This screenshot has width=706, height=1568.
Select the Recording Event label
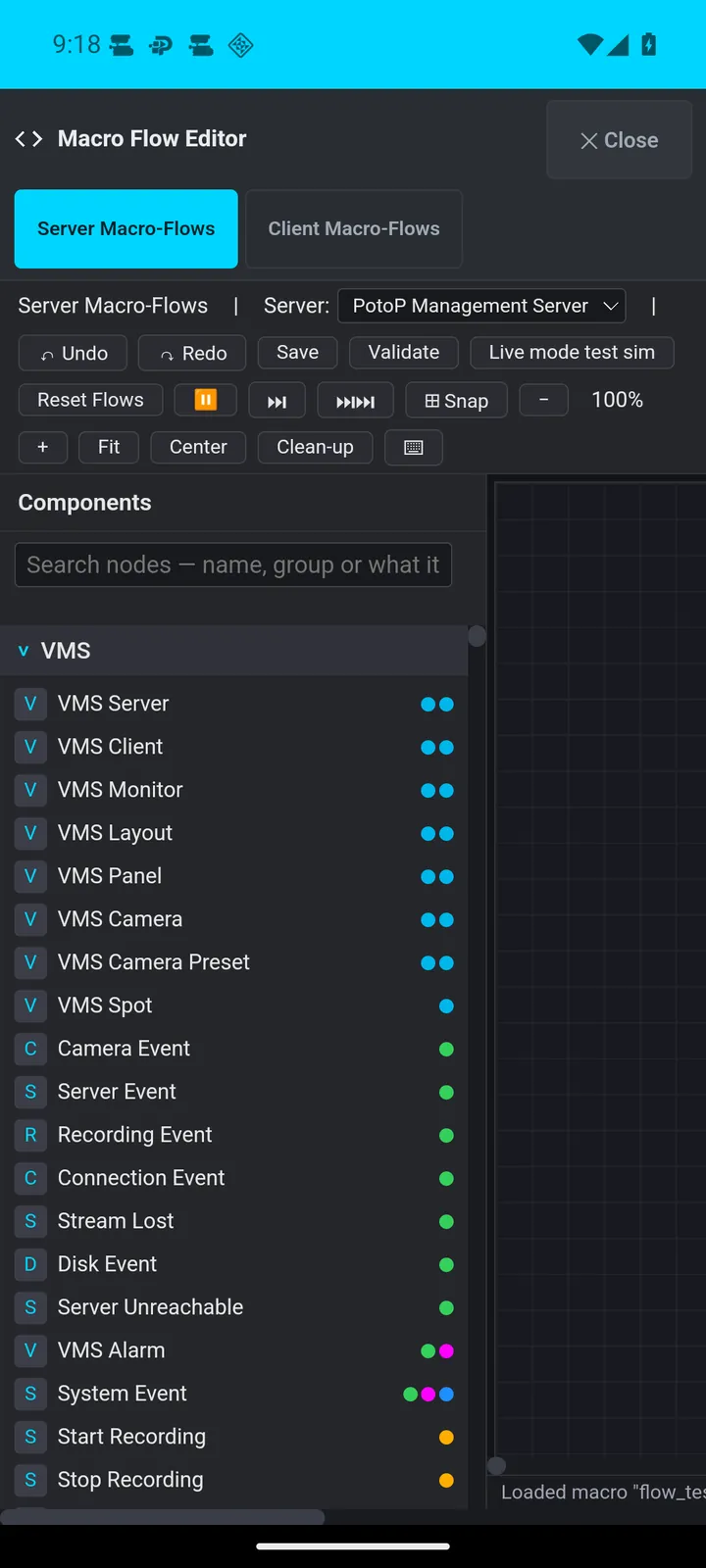135,1135
